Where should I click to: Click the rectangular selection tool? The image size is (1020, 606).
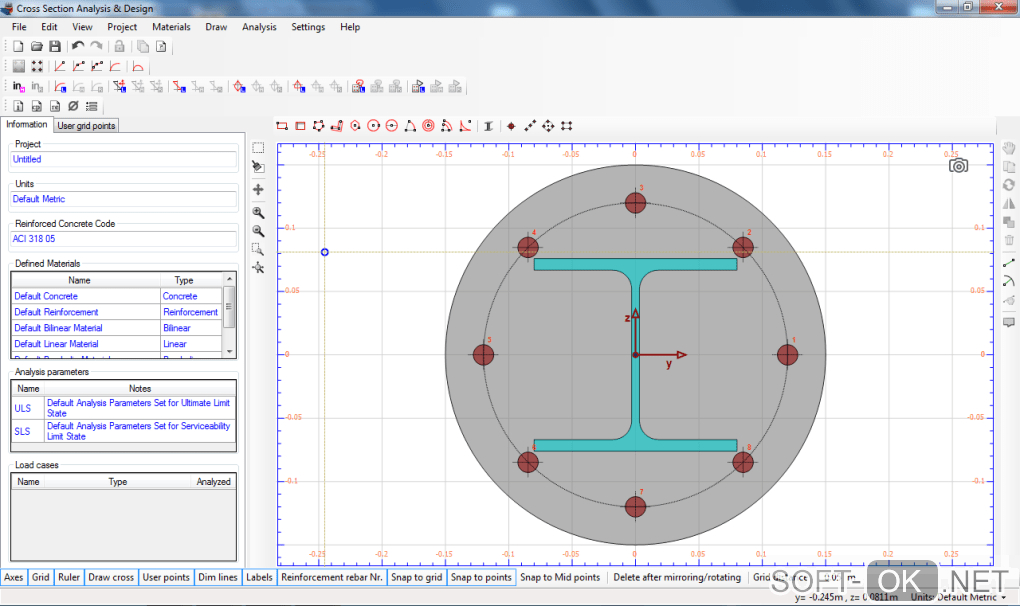click(258, 147)
